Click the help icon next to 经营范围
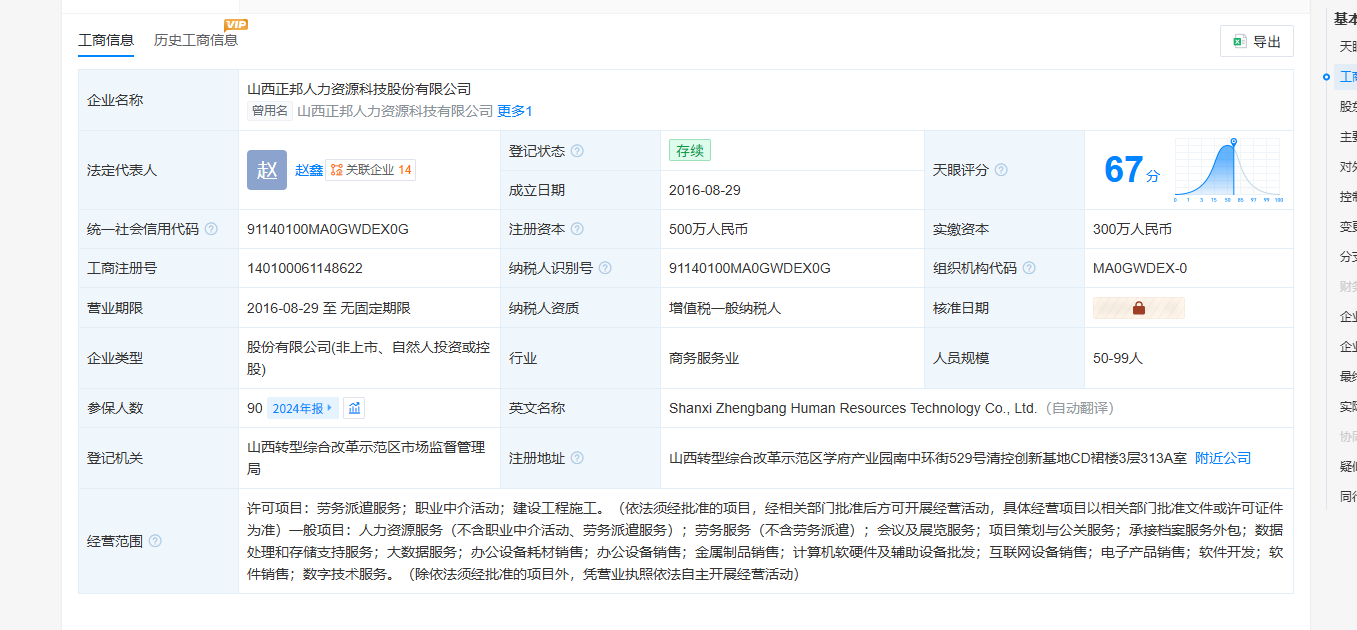Screen dimensions: 1357x630 point(155,542)
